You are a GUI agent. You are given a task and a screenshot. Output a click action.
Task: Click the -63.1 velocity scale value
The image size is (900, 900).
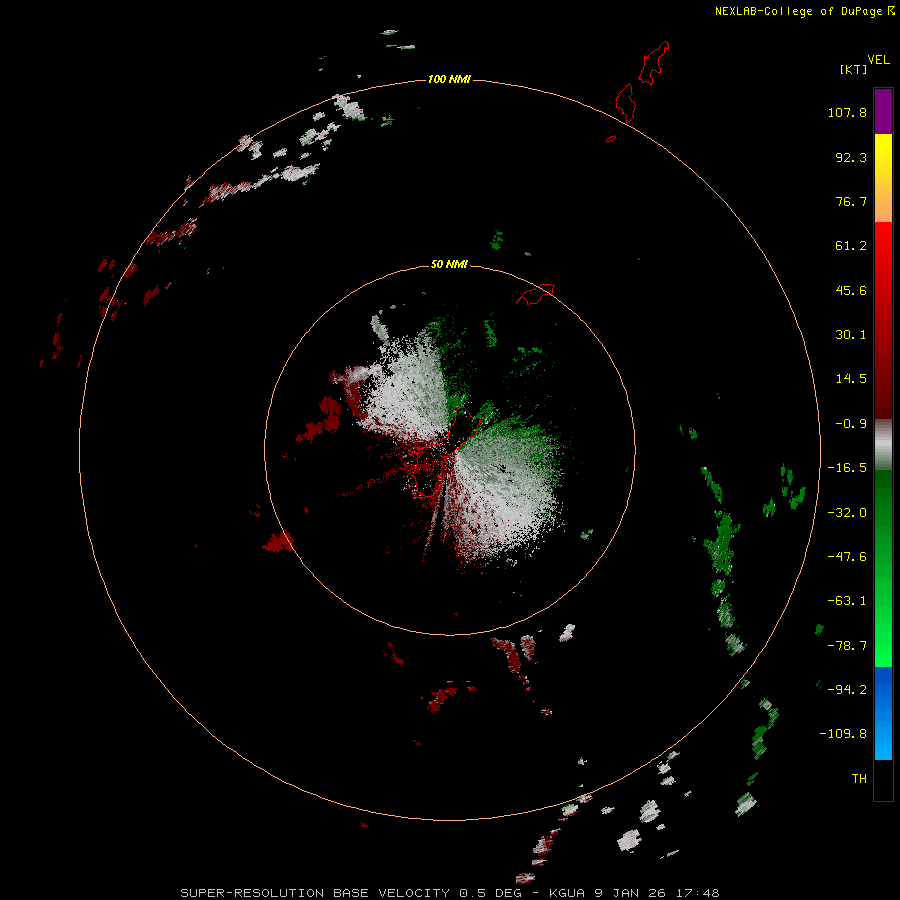tap(847, 601)
